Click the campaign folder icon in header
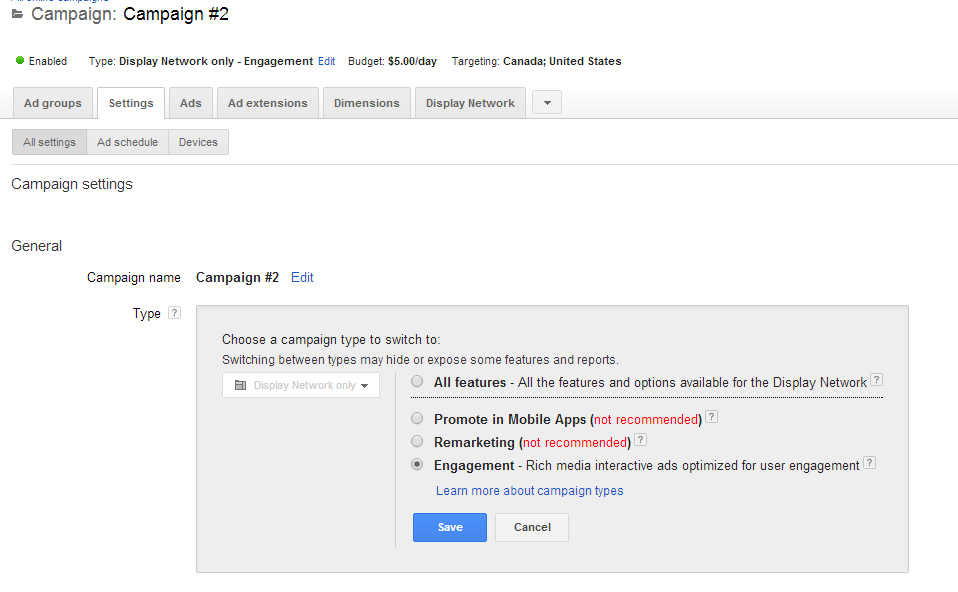The image size is (958, 592). tap(17, 15)
